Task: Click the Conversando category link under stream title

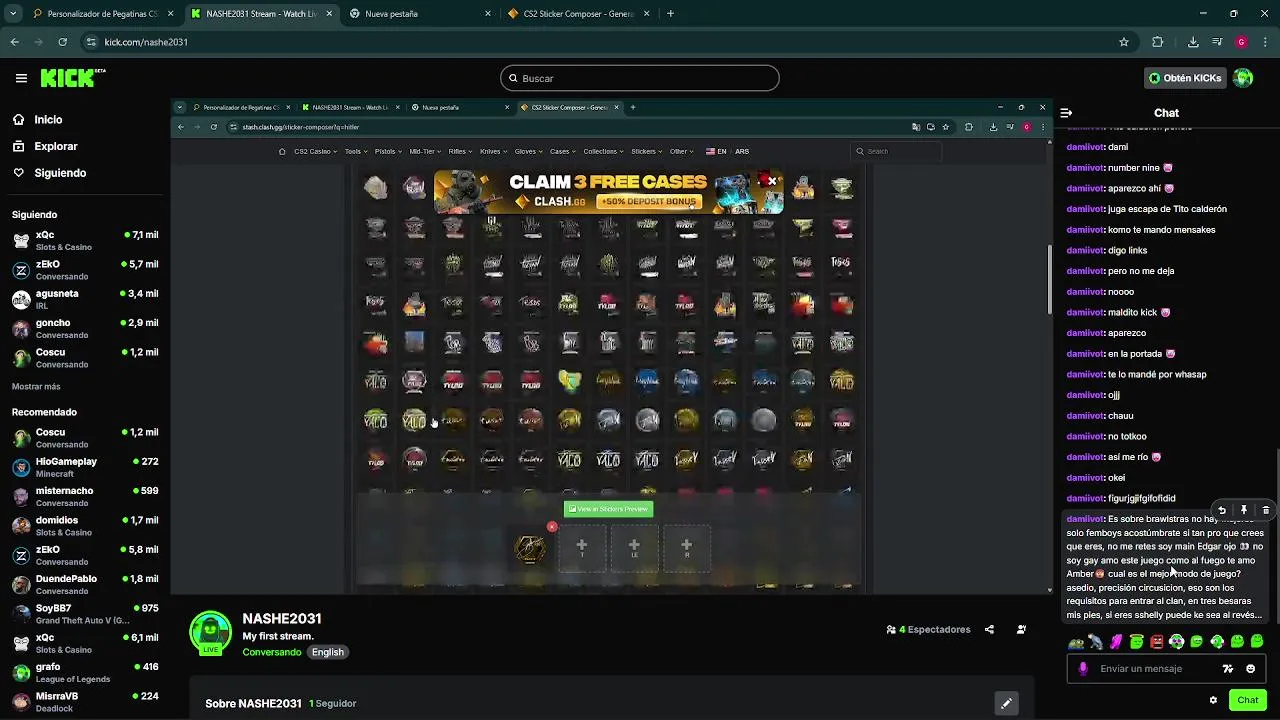Action: tap(271, 652)
